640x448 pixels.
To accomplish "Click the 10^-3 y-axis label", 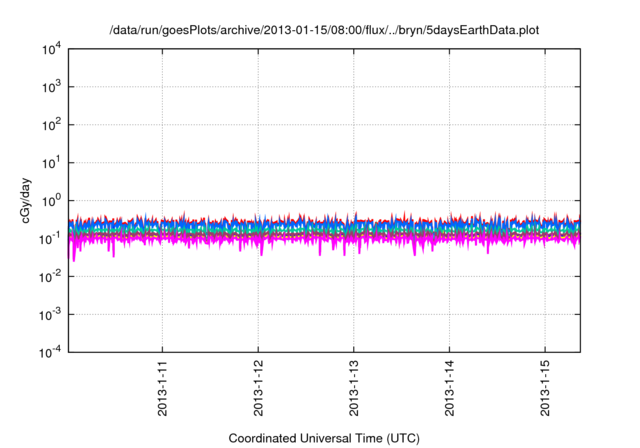I will [x=50, y=315].
